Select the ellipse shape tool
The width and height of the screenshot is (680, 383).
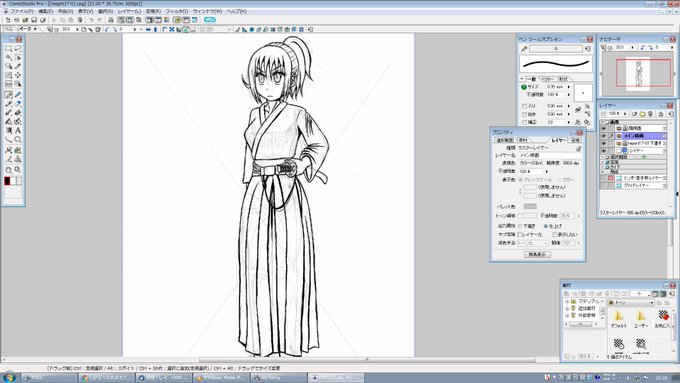click(x=18, y=139)
